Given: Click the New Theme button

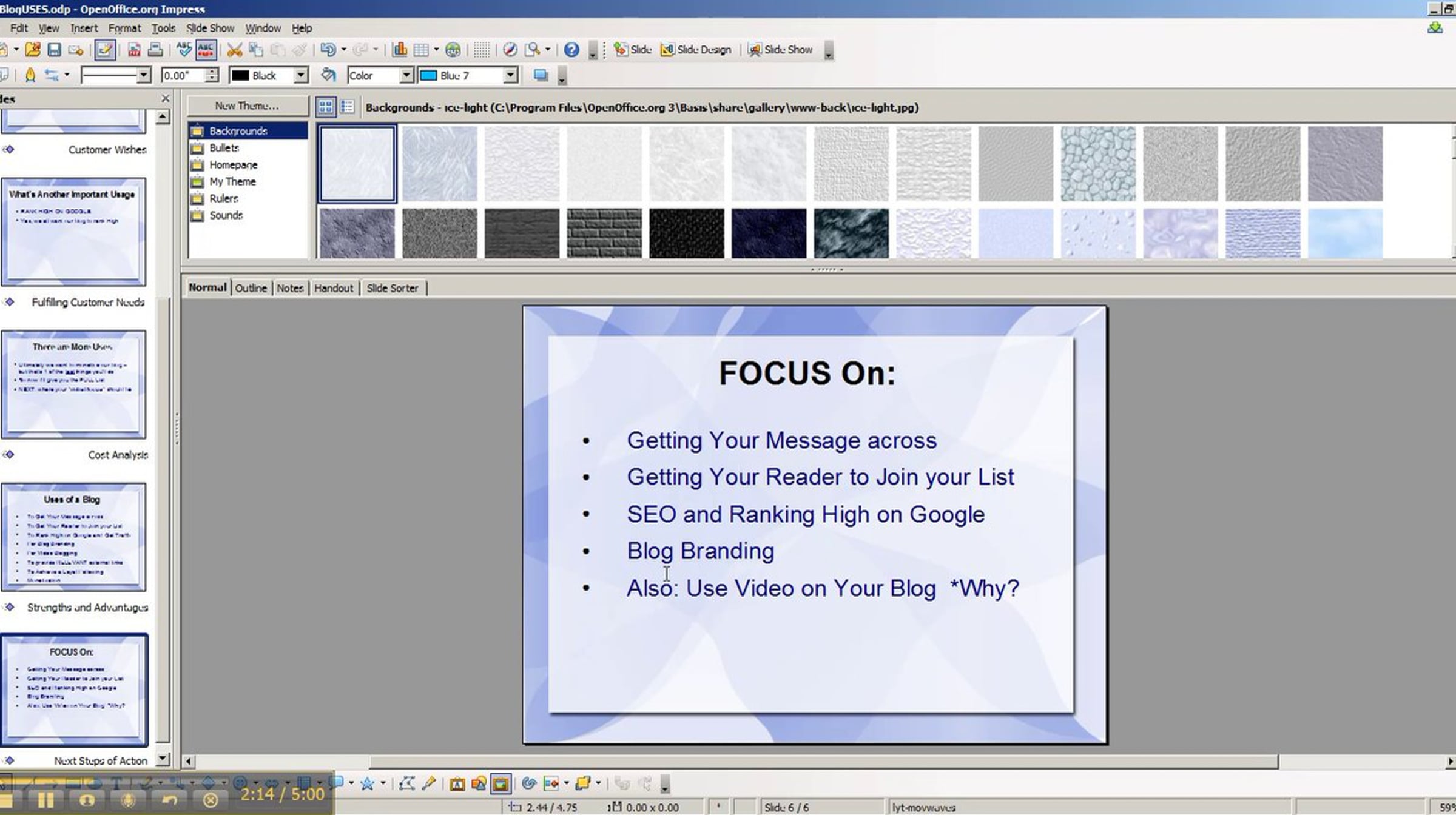Looking at the screenshot, I should pos(247,106).
